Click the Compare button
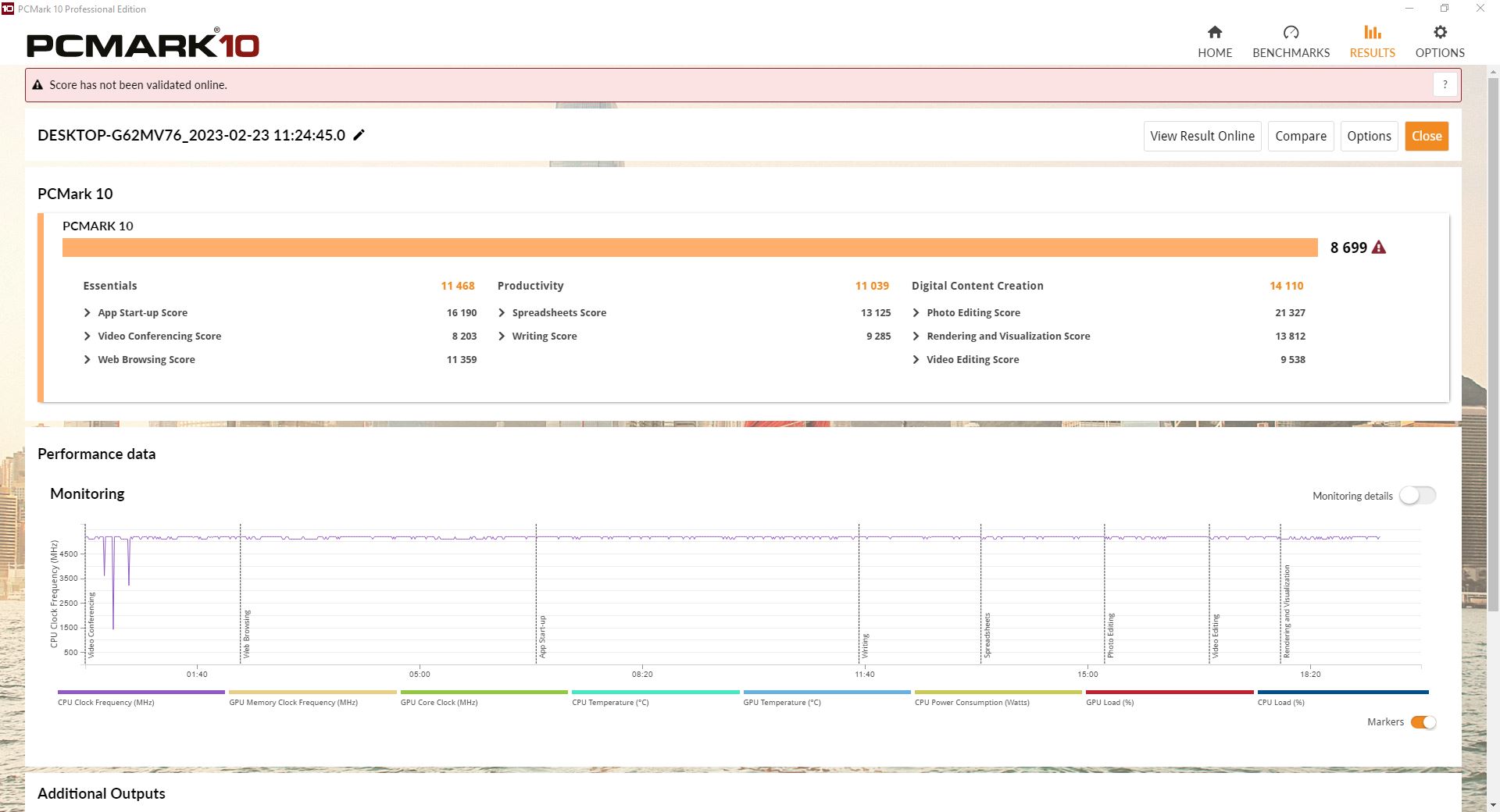 pyautogui.click(x=1301, y=136)
